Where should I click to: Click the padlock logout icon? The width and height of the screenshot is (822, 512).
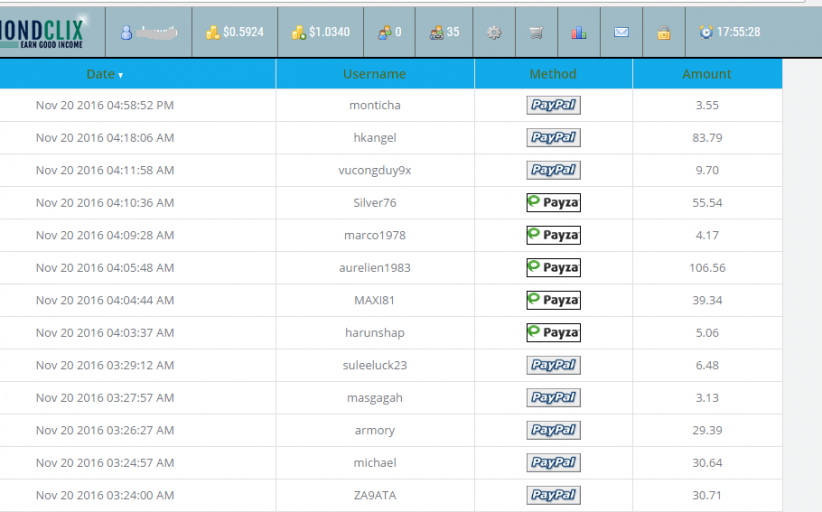[664, 33]
